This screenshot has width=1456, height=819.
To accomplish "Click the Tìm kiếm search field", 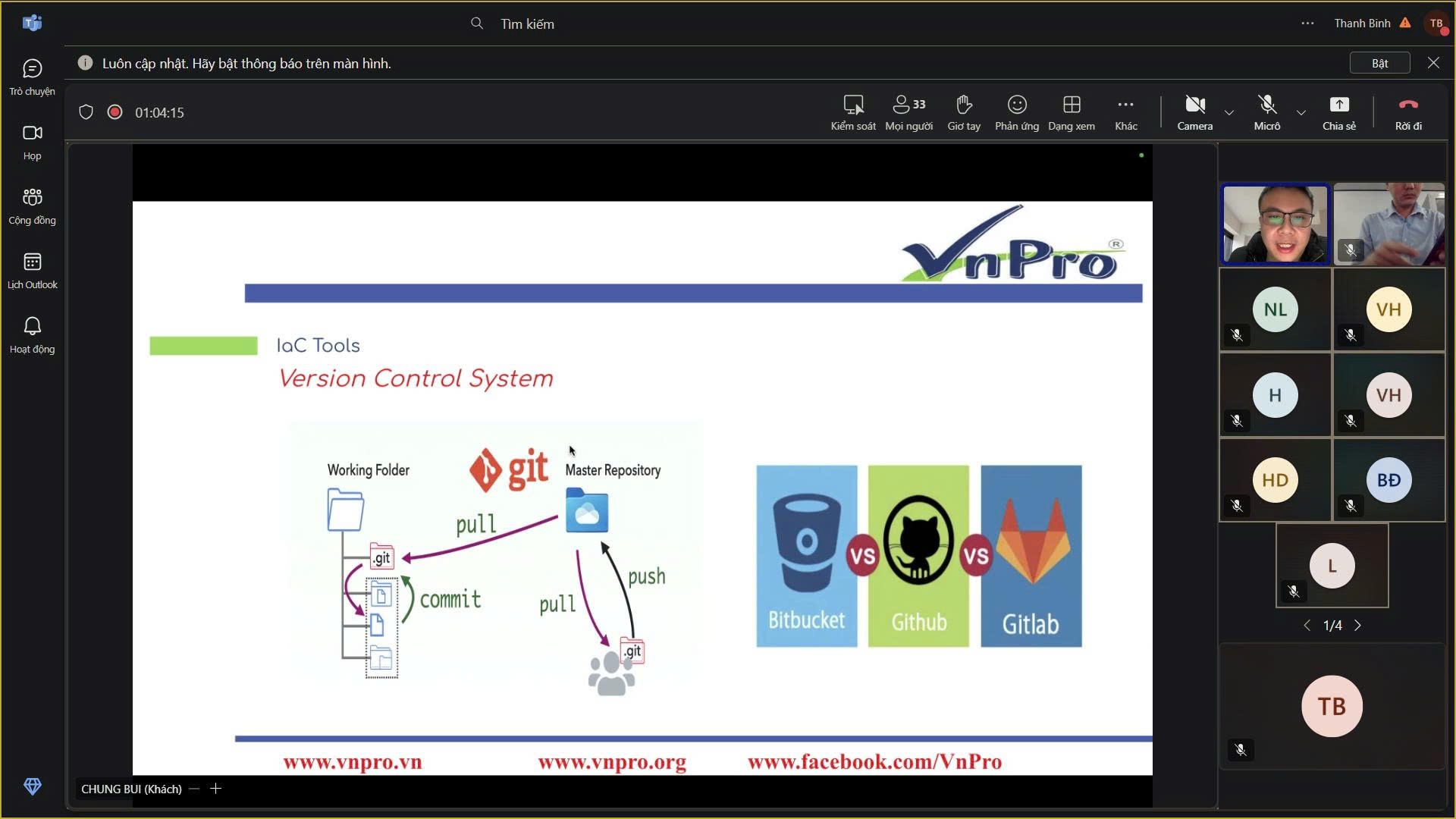I will (527, 24).
